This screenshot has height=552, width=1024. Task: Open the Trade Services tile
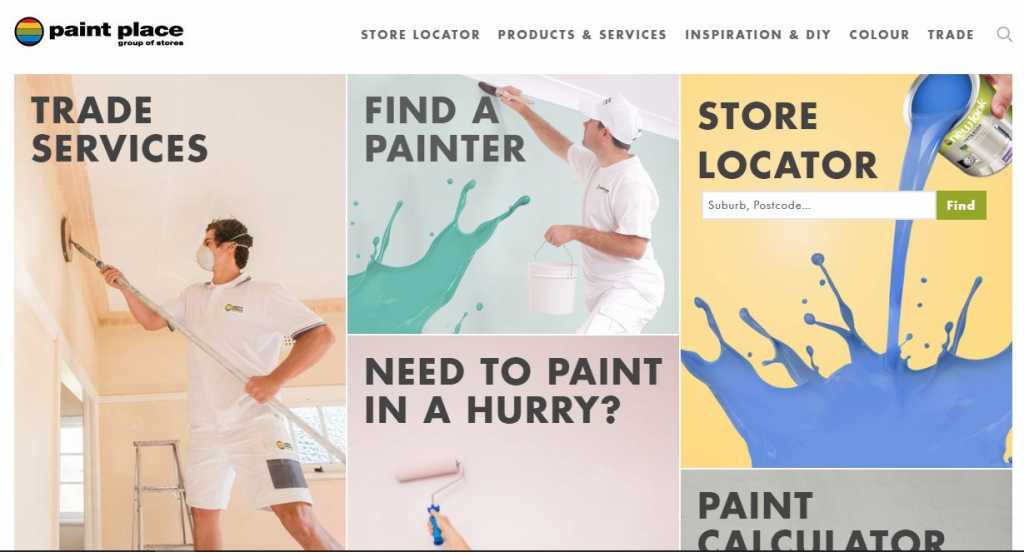[x=180, y=312]
